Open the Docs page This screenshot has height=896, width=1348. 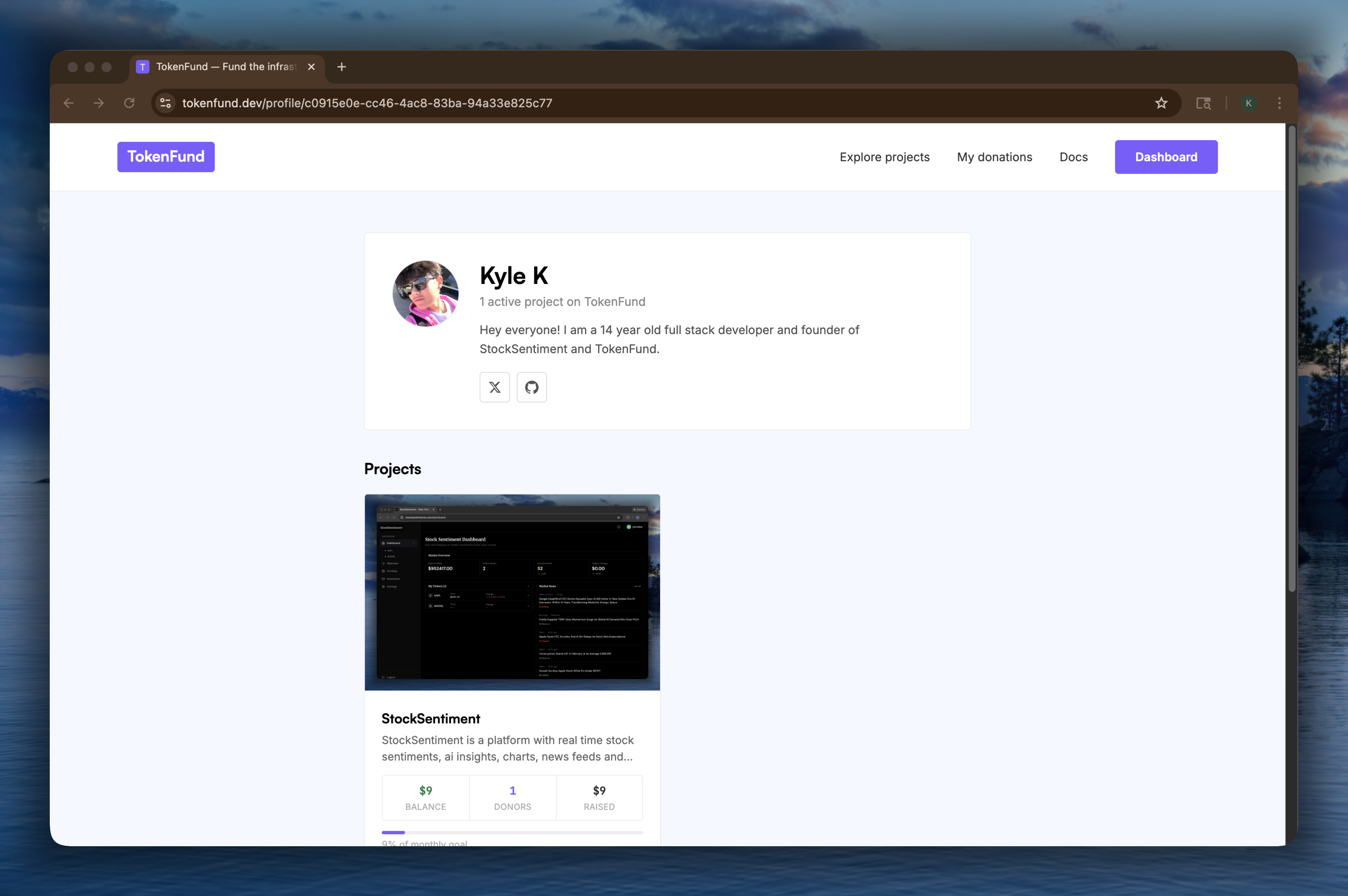[x=1073, y=157]
